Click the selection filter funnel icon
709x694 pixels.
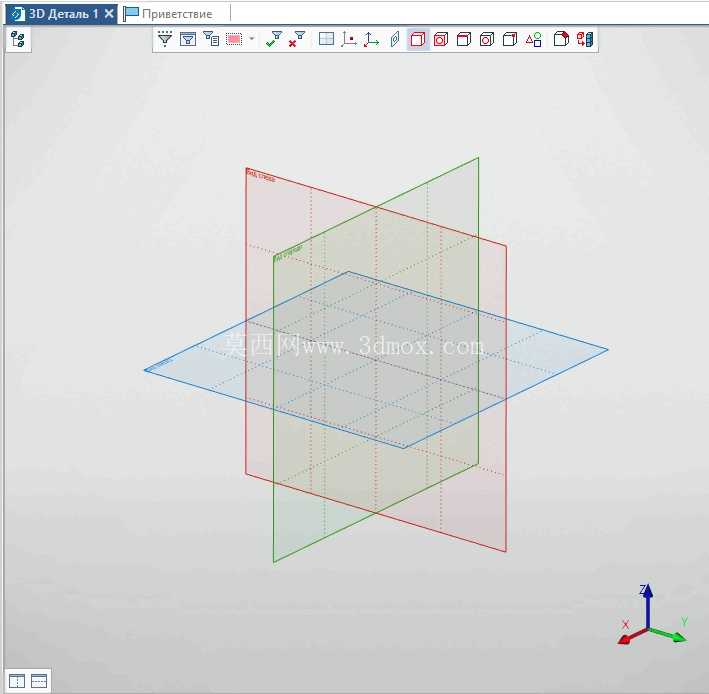(x=165, y=39)
